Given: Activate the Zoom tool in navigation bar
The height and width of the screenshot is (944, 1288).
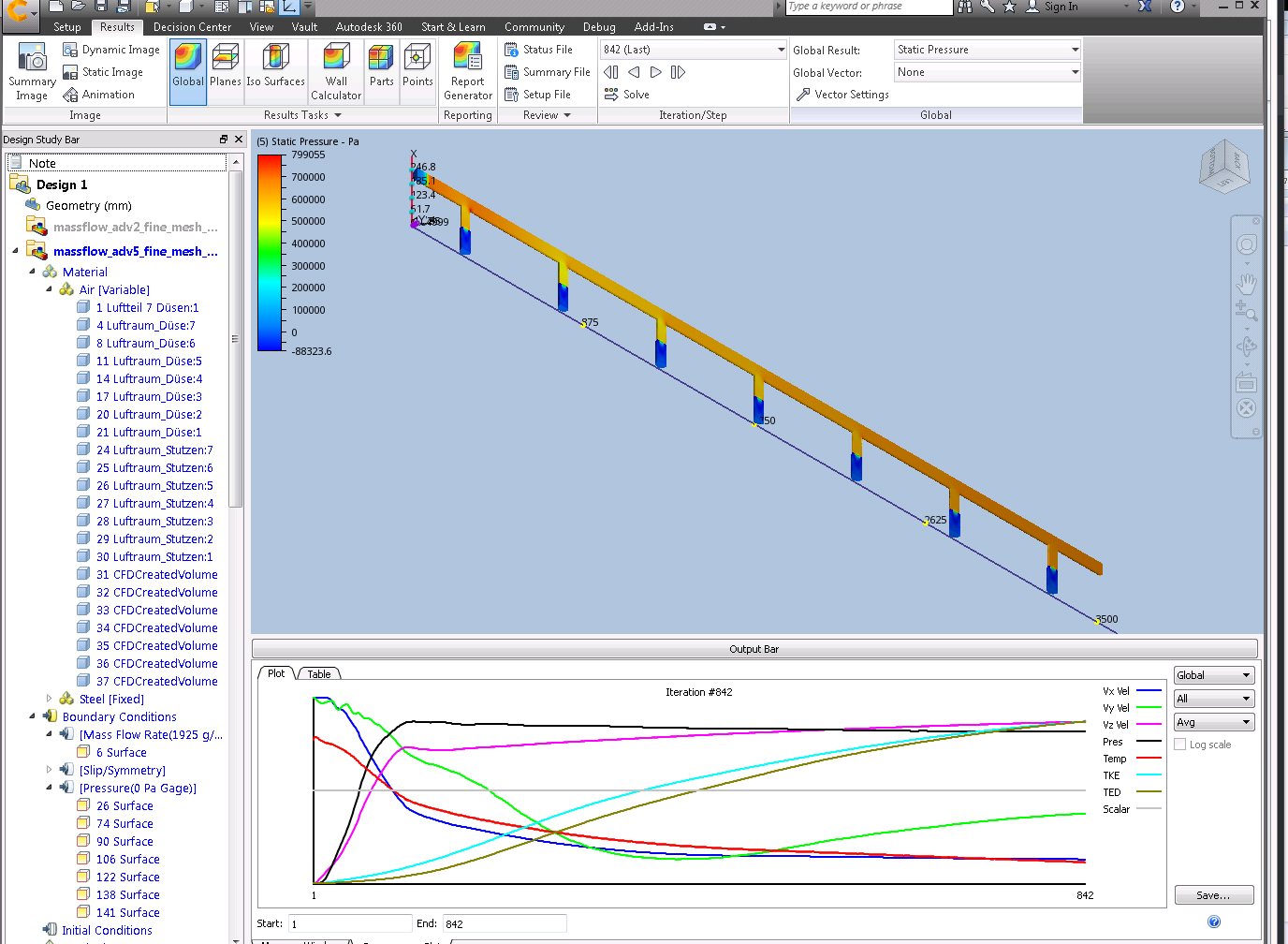Looking at the screenshot, I should [x=1246, y=311].
